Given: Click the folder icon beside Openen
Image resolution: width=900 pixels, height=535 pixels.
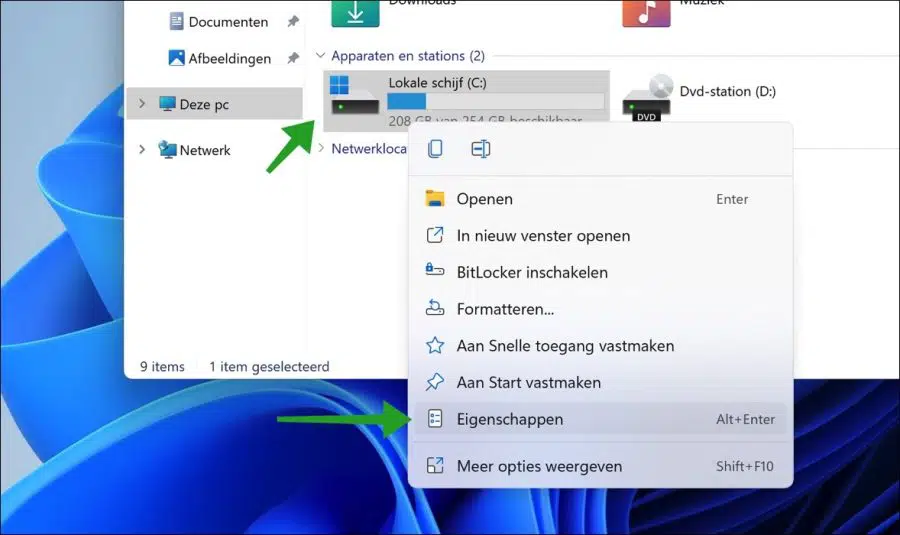Looking at the screenshot, I should (435, 199).
